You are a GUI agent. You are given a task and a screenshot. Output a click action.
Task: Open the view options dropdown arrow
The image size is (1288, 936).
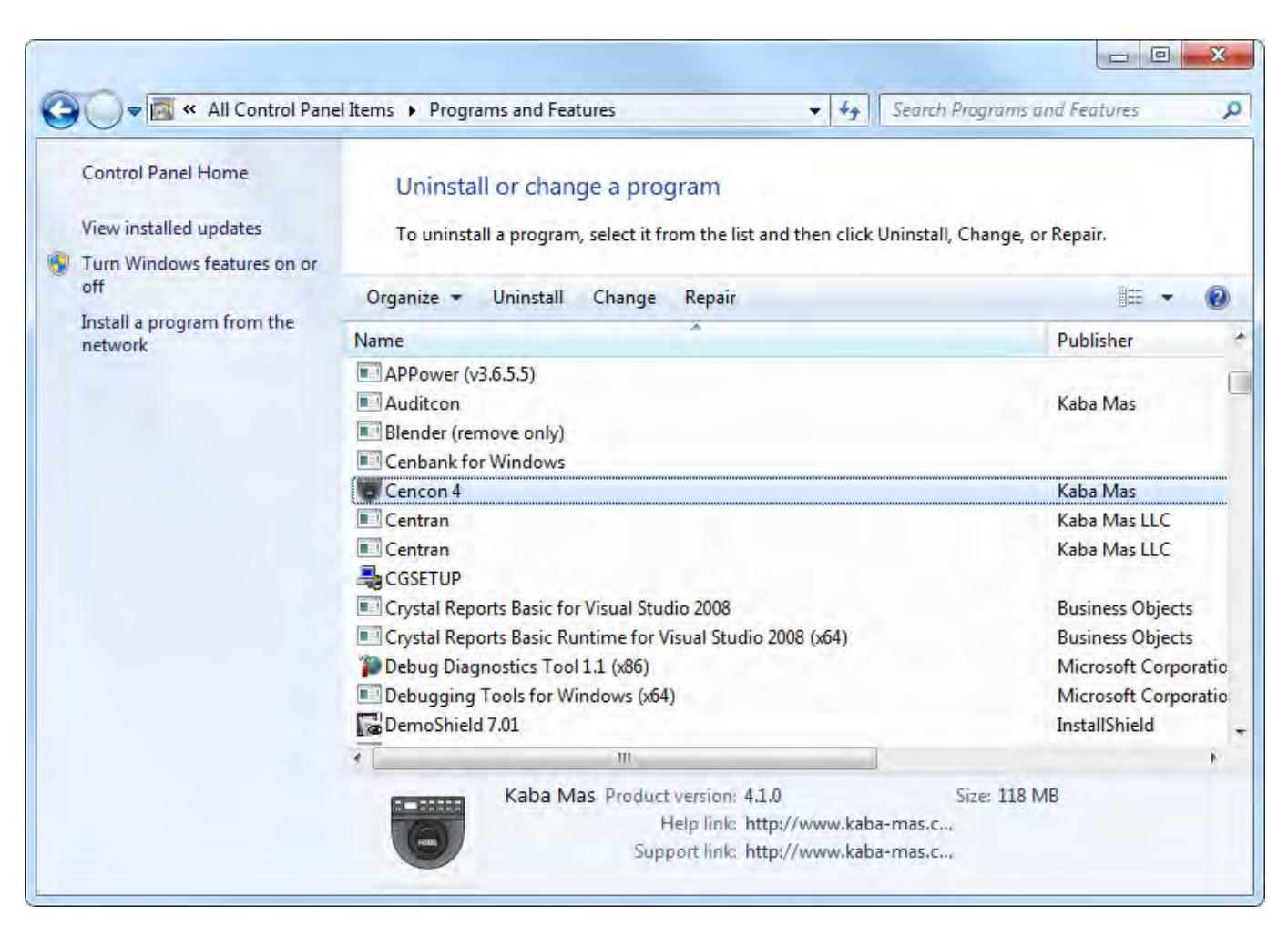pyautogui.click(x=1168, y=298)
